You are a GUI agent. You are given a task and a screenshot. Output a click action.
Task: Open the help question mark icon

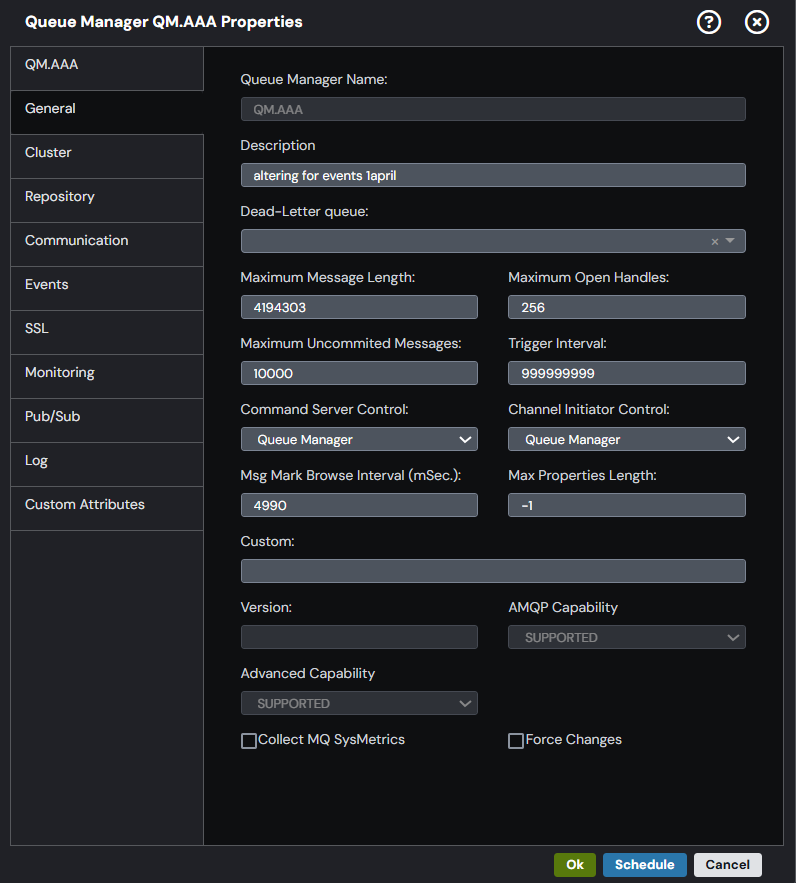(709, 23)
